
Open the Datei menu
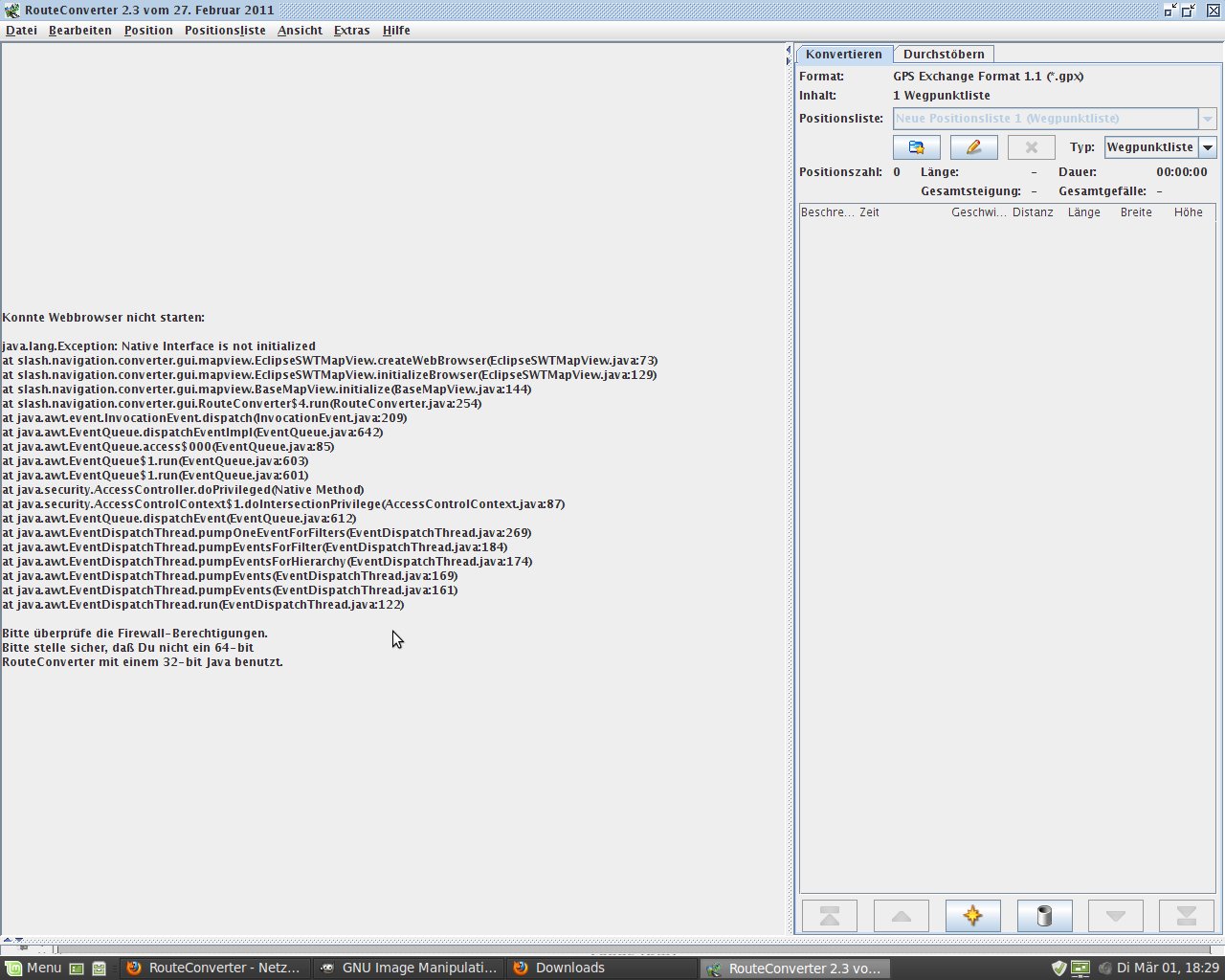pyautogui.click(x=21, y=31)
